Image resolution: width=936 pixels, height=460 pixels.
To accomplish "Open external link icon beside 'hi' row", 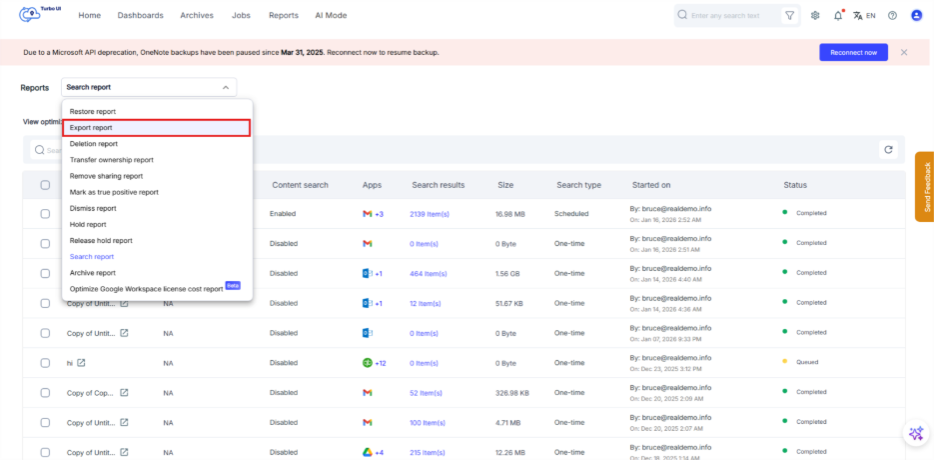I will point(81,362).
